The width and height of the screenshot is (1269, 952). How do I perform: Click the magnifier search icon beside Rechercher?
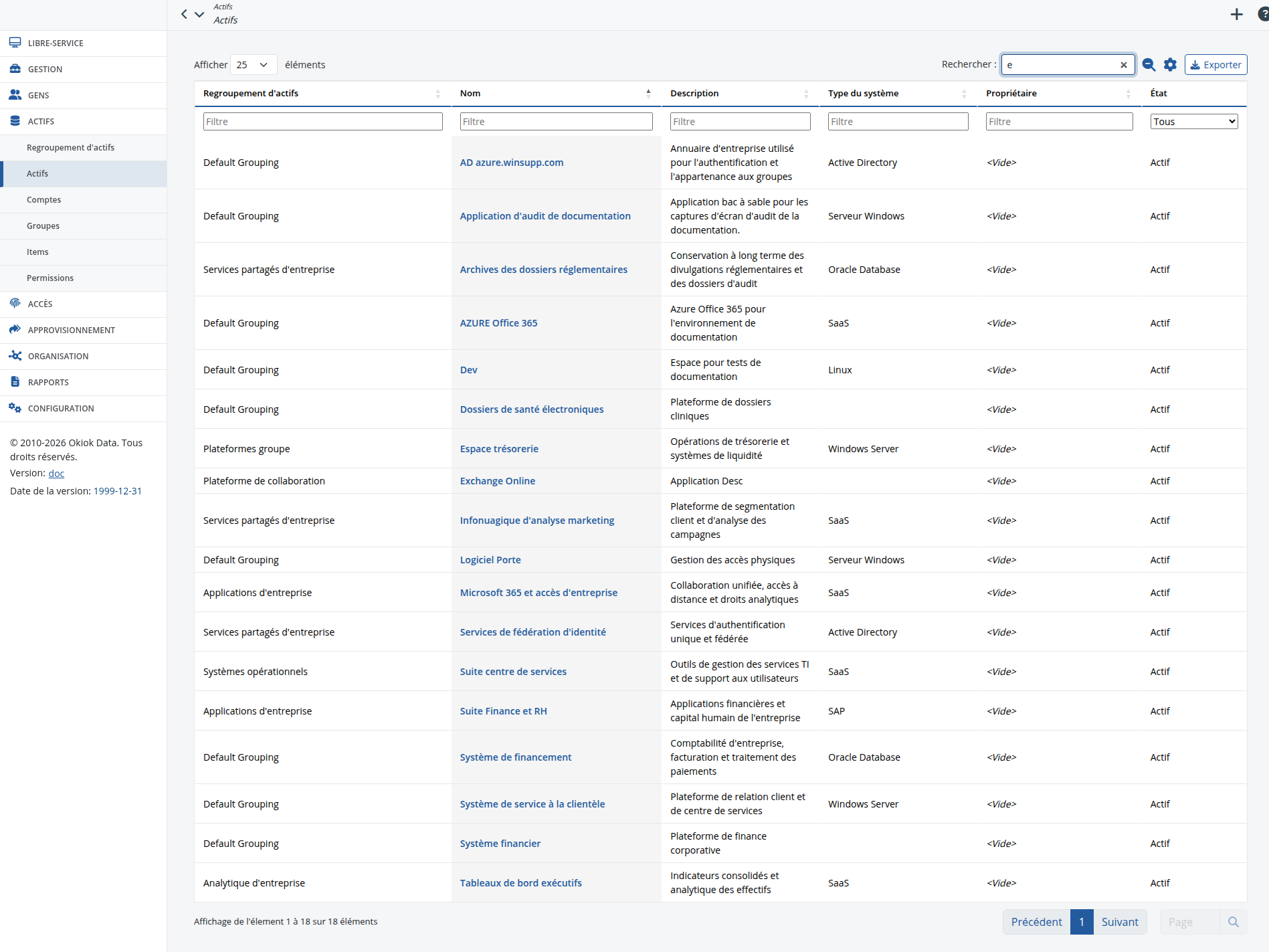tap(1149, 65)
